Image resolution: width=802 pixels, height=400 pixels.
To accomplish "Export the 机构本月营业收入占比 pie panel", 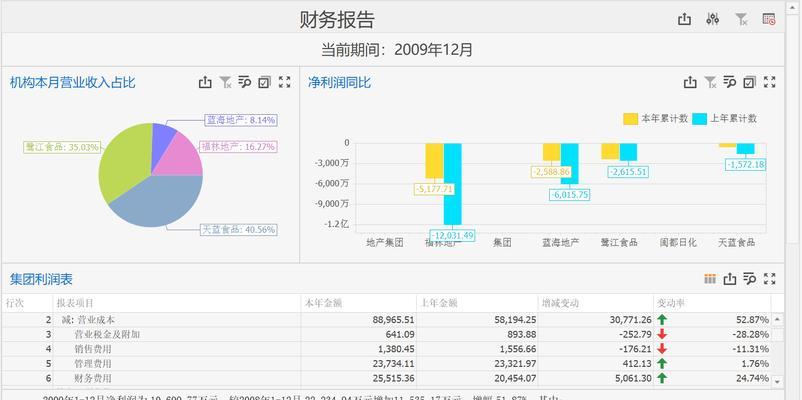I will pos(205,82).
